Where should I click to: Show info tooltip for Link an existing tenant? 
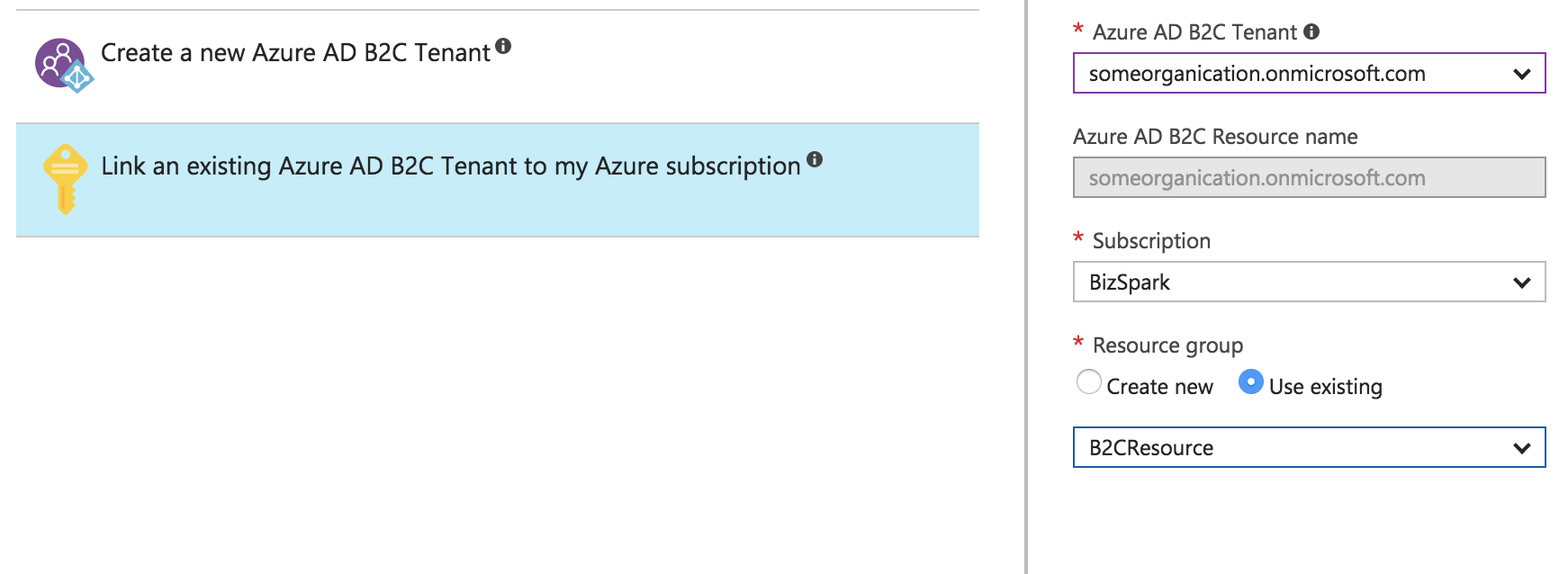(x=815, y=159)
